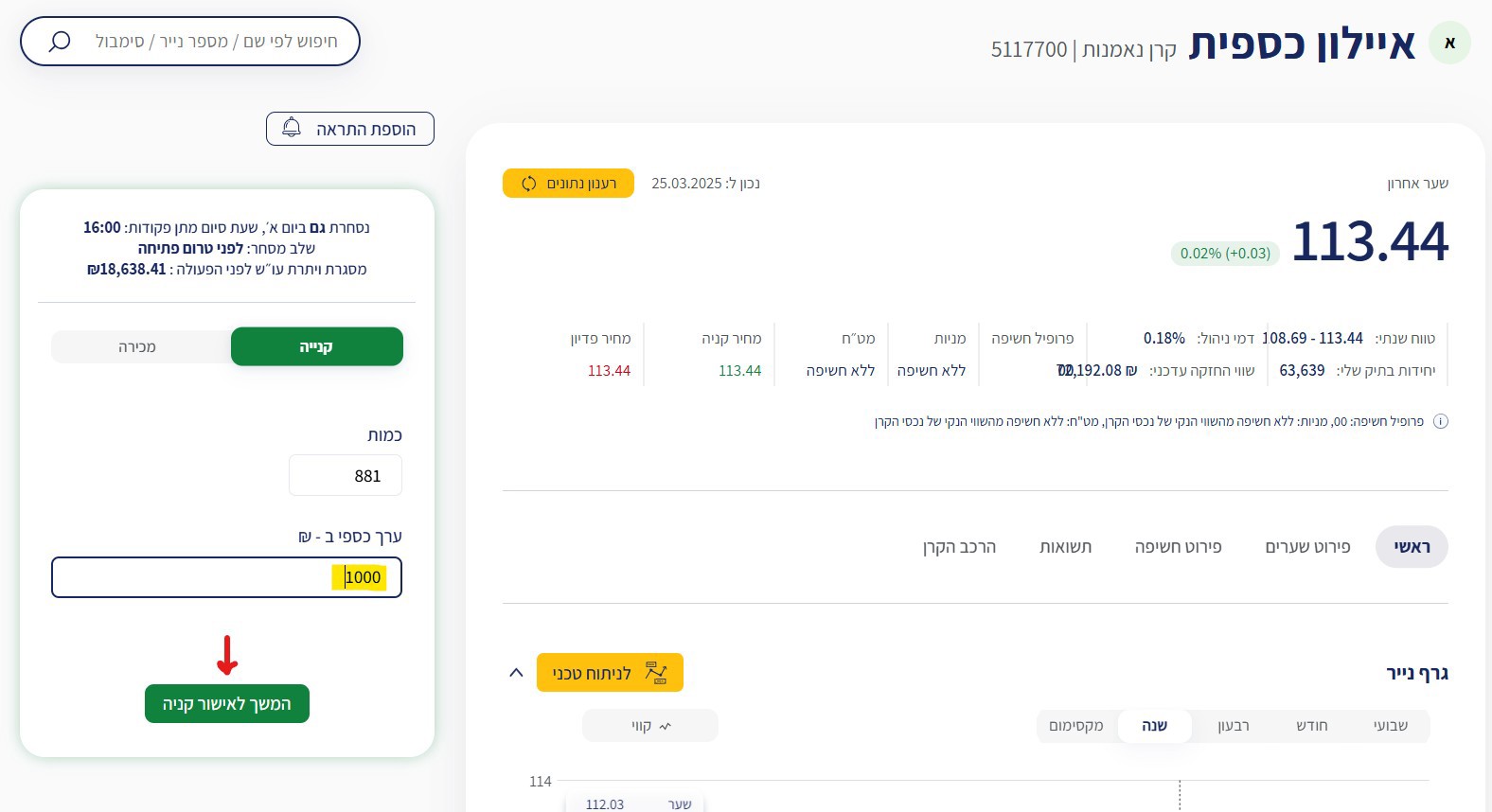Click the fund title 'איילון כספית'
The width and height of the screenshot is (1492, 812).
pos(1302,44)
